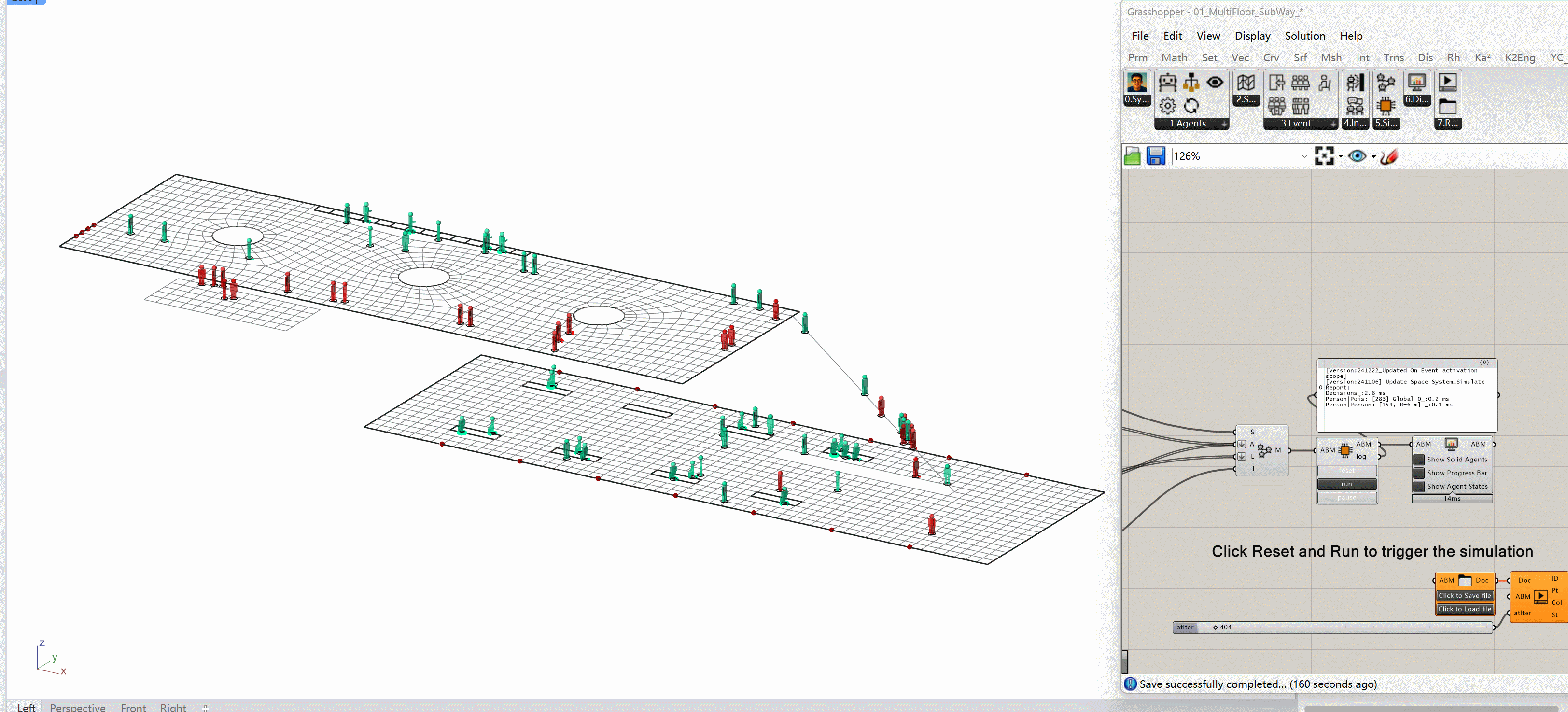The image size is (1568, 712).
Task: Click the blue status info icon
Action: point(1130,684)
